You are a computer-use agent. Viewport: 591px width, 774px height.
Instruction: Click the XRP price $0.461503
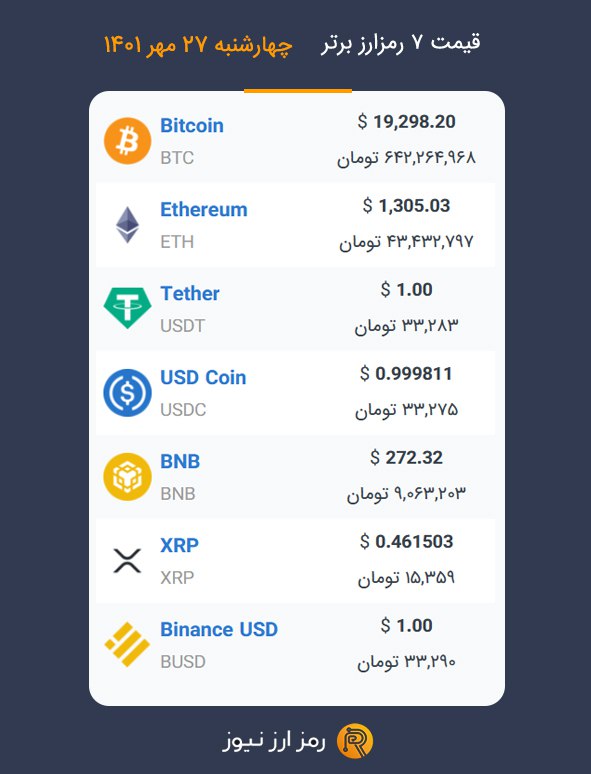(x=406, y=542)
